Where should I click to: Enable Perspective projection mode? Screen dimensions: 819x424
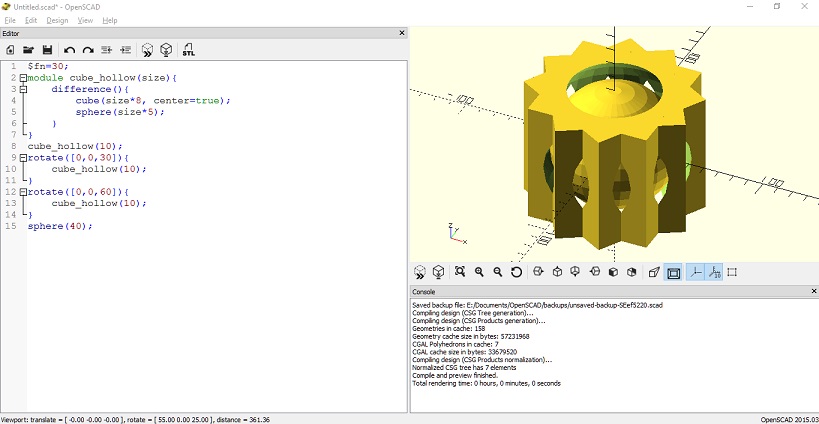(x=654, y=272)
